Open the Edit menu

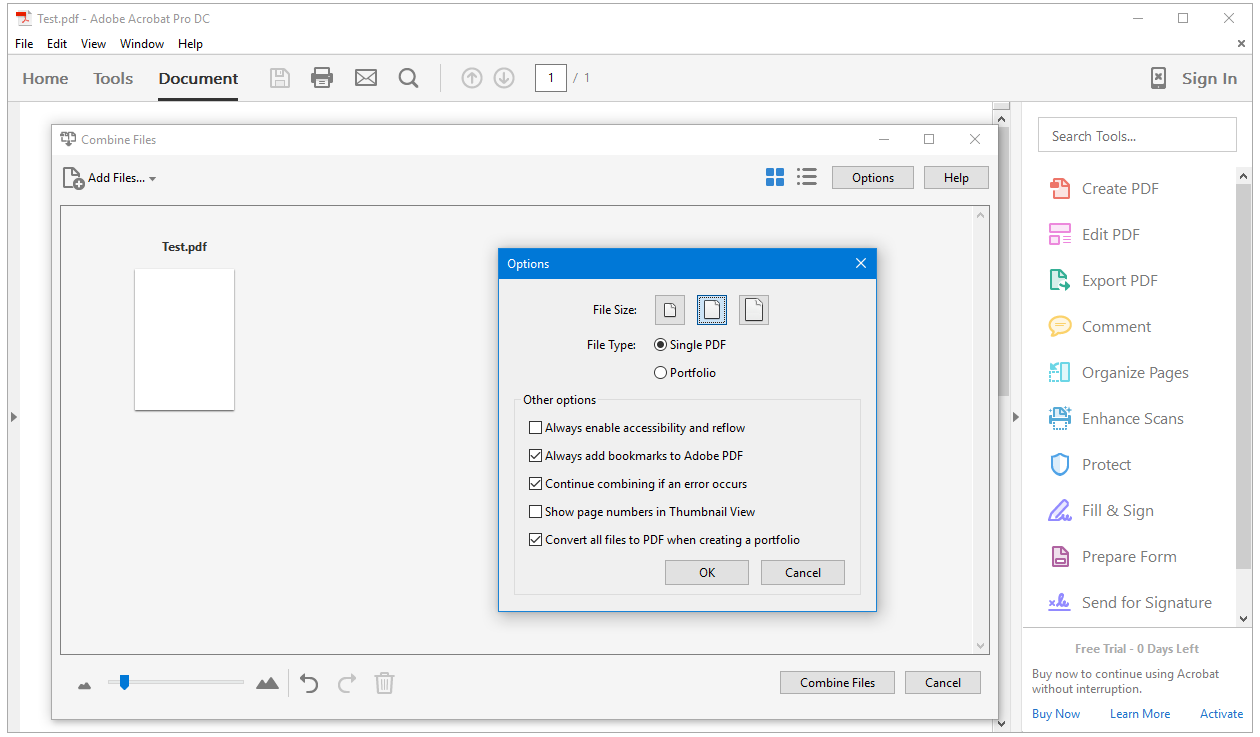pyautogui.click(x=57, y=44)
